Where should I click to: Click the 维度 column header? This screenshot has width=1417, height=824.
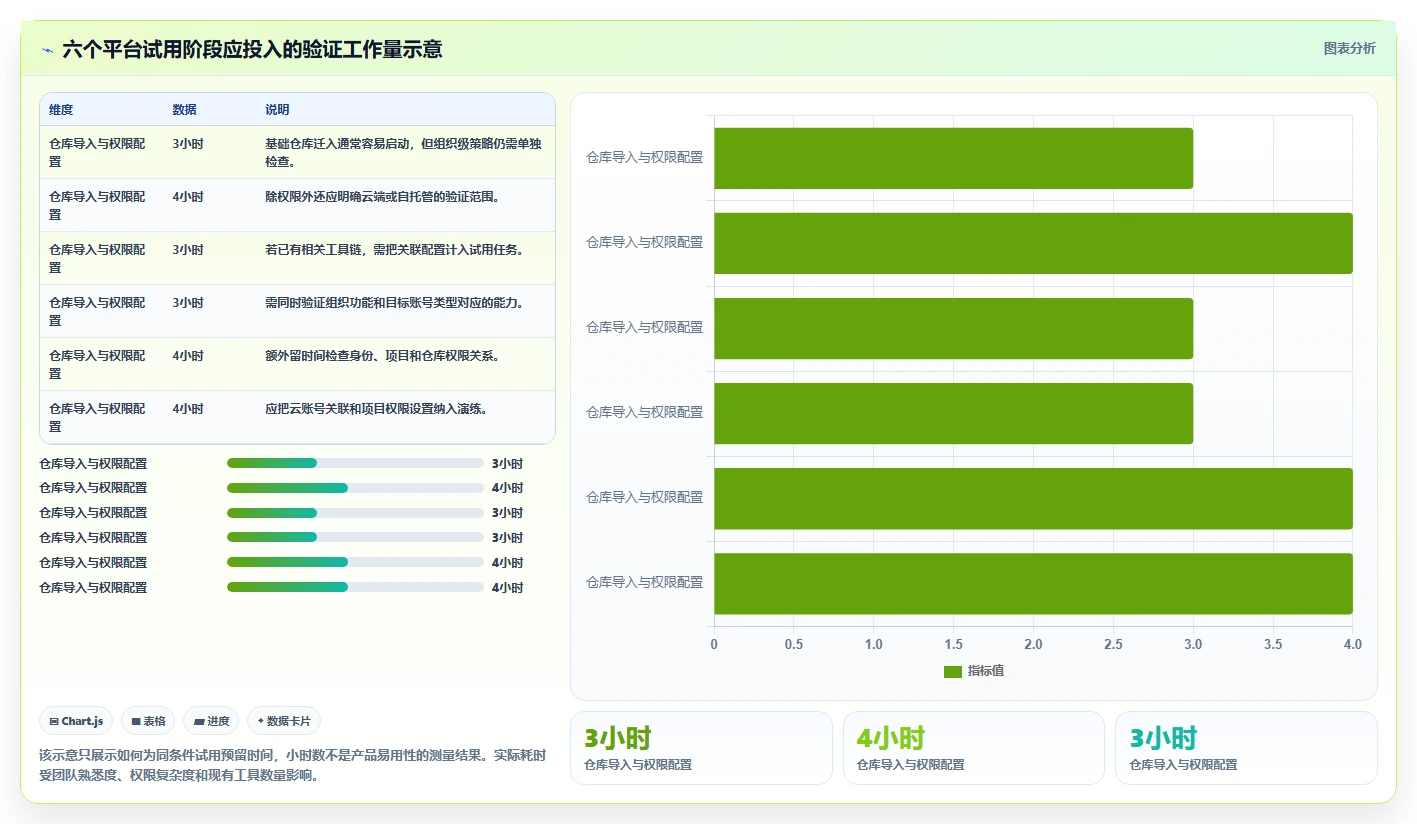click(x=61, y=110)
